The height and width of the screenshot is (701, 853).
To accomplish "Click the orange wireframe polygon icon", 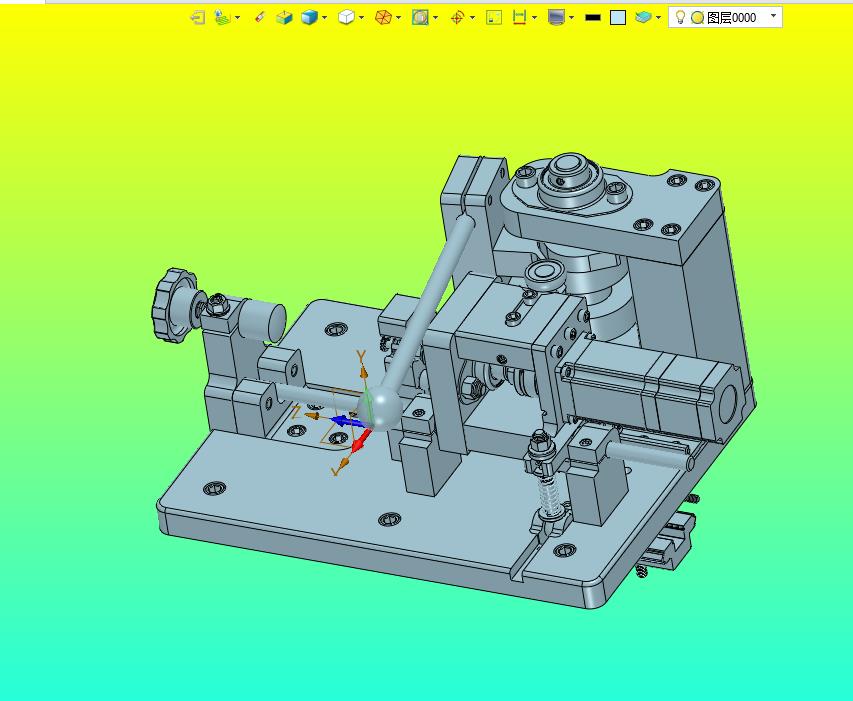I will (383, 18).
